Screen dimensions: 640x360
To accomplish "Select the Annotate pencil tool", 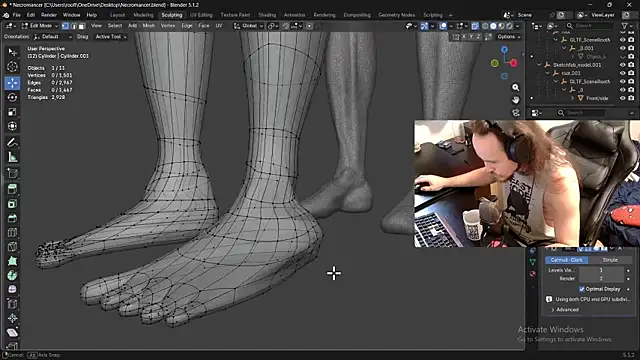I will (x=12, y=142).
